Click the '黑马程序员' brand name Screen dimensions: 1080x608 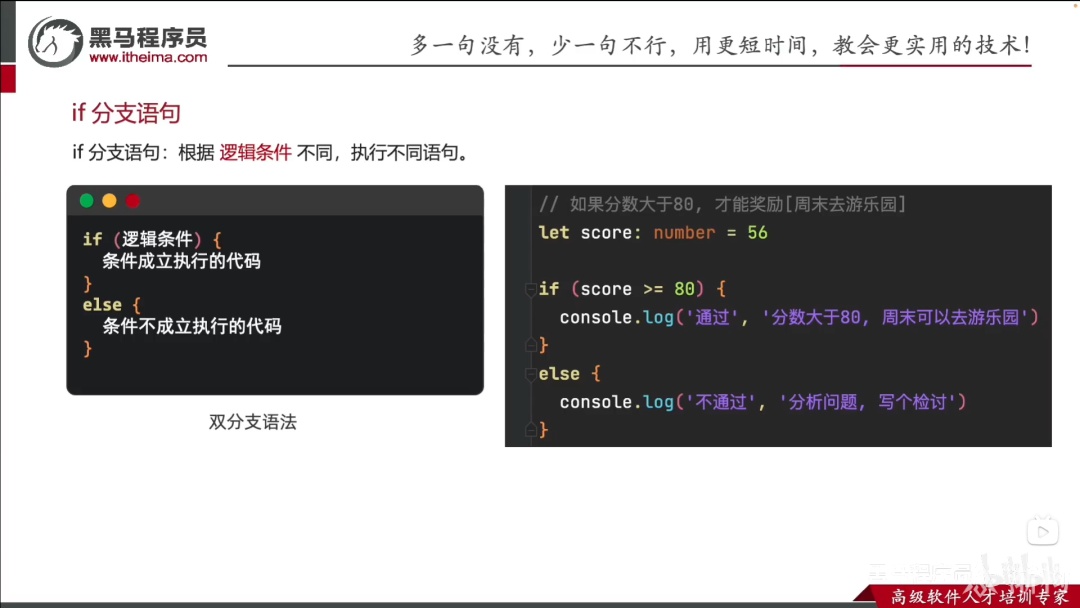pyautogui.click(x=148, y=37)
